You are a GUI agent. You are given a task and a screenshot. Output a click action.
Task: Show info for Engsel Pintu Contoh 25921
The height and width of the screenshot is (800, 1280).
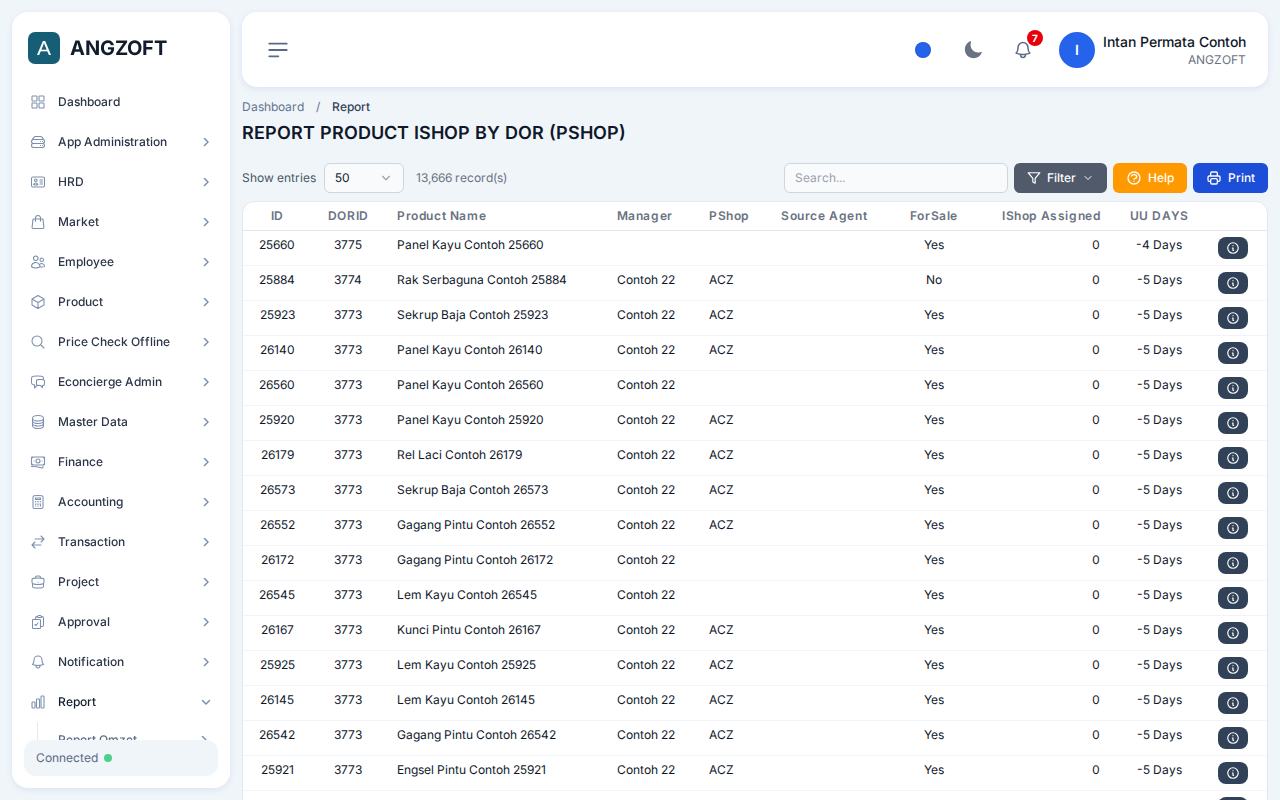1232,773
